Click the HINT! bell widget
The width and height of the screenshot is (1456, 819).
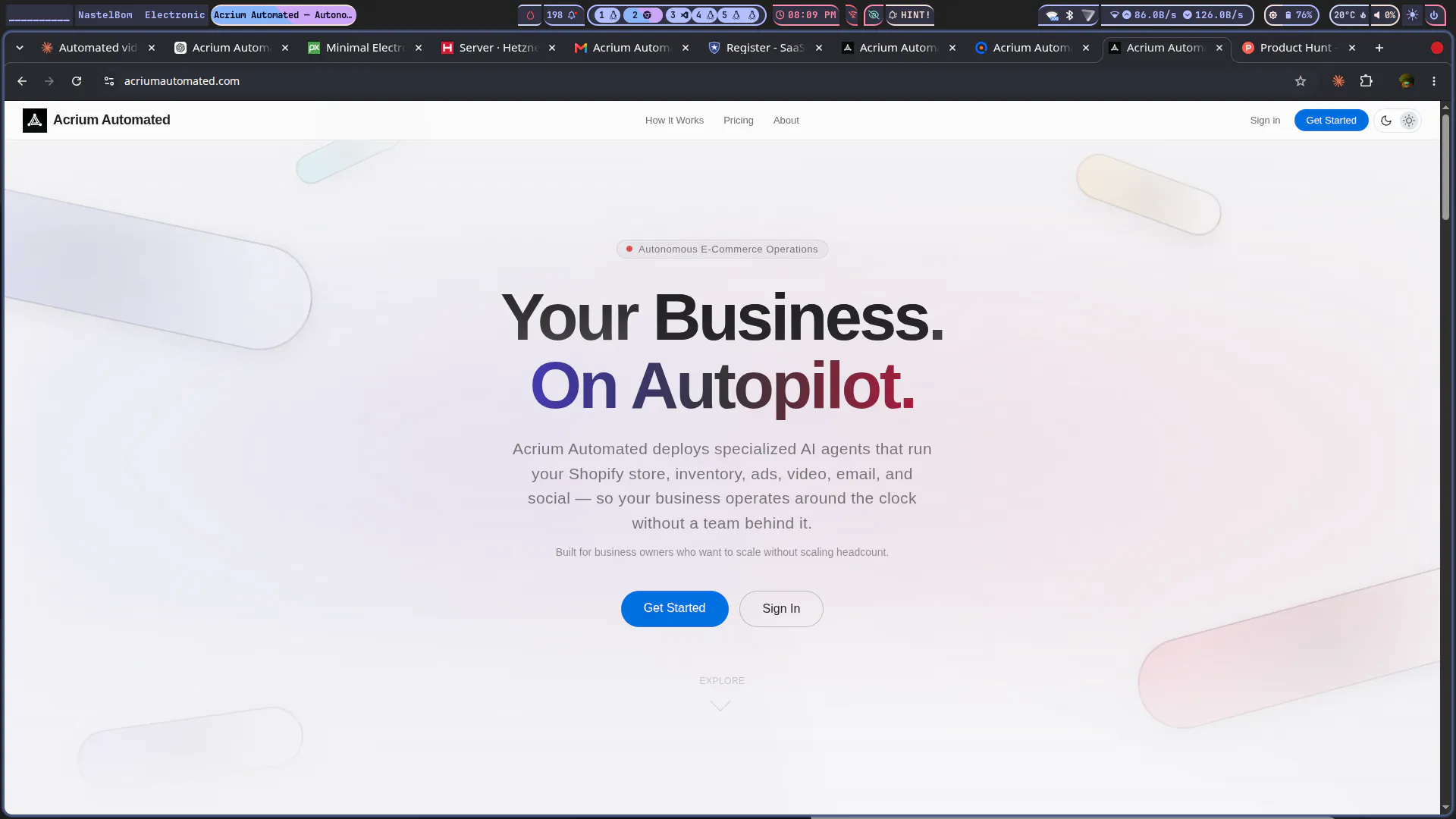pos(909,15)
